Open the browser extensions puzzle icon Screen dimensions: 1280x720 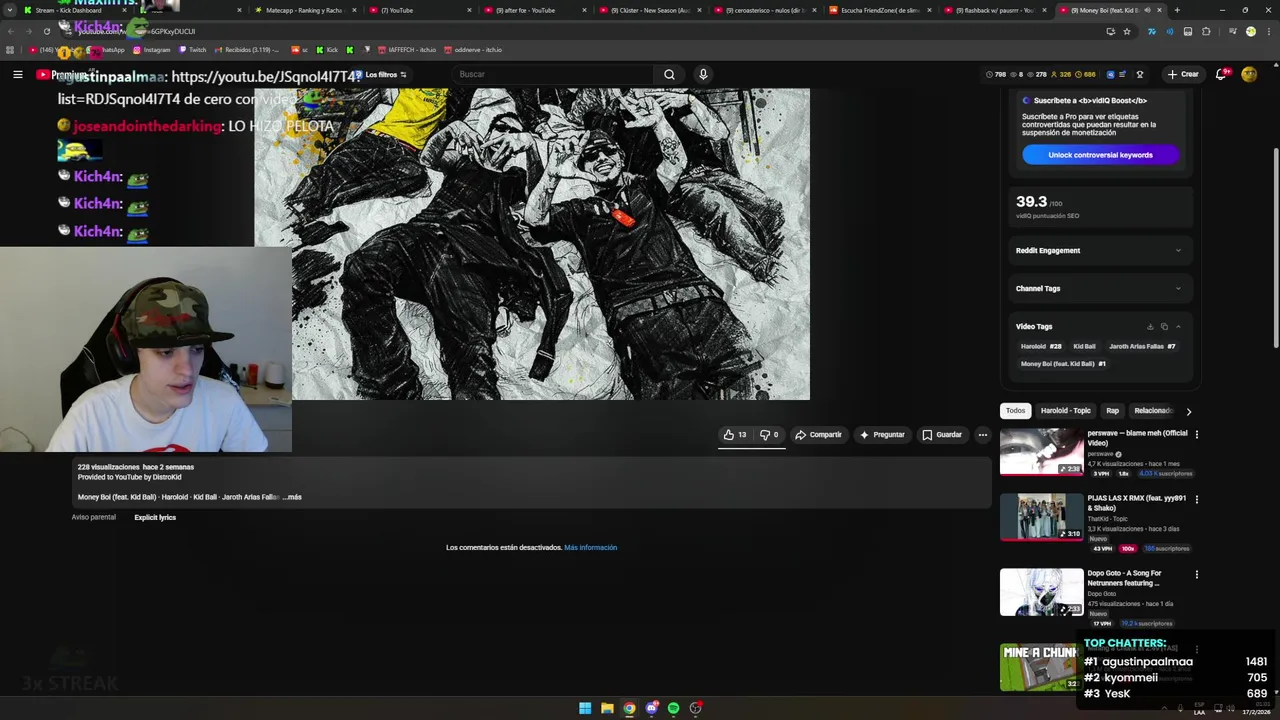[x=1206, y=31]
